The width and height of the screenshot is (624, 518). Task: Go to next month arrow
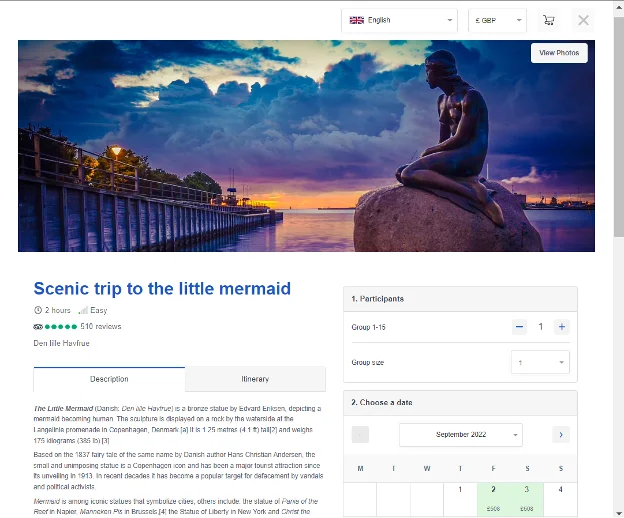(x=561, y=434)
